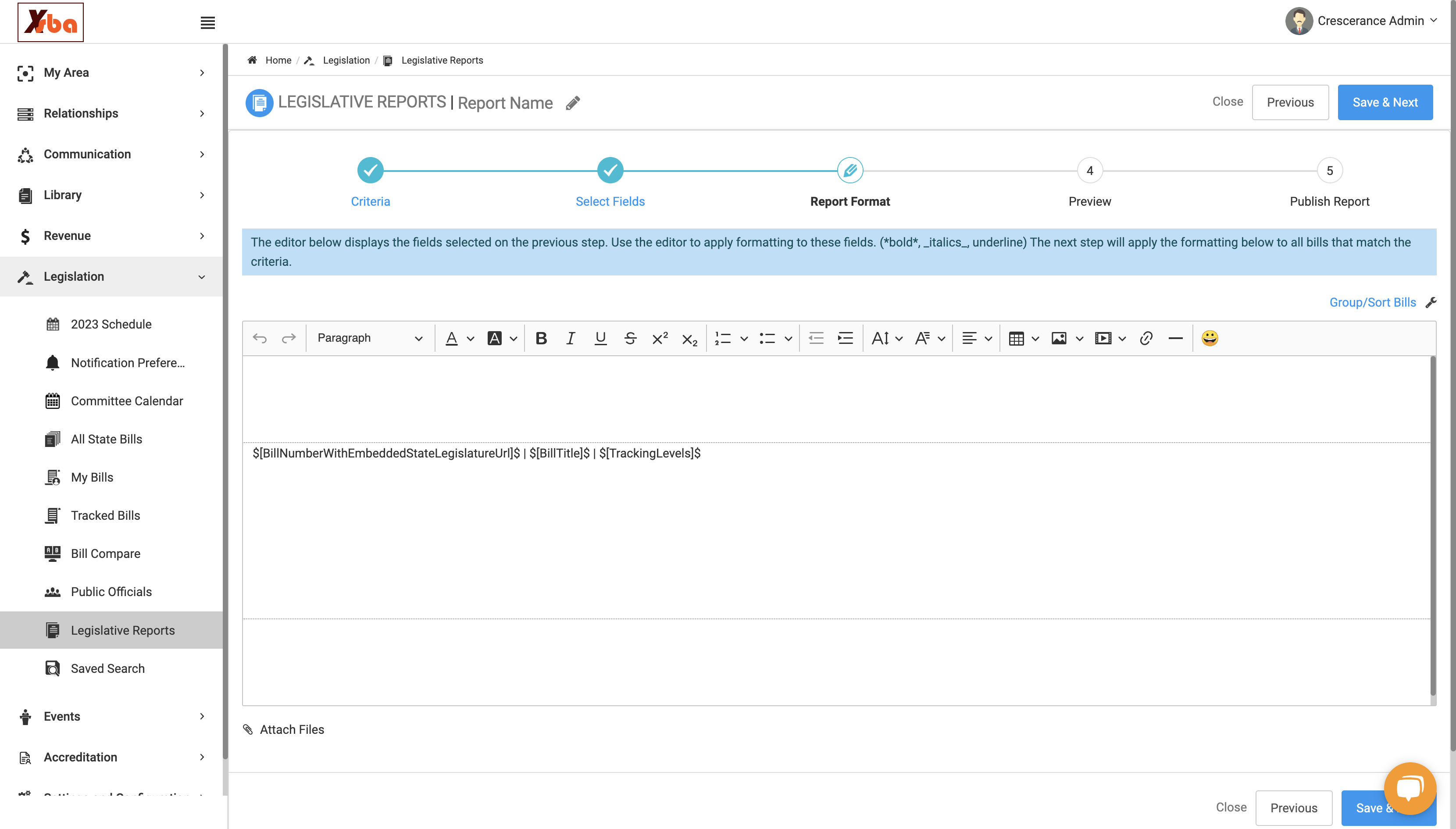
Task: Decrease indent in editor
Action: (x=816, y=338)
